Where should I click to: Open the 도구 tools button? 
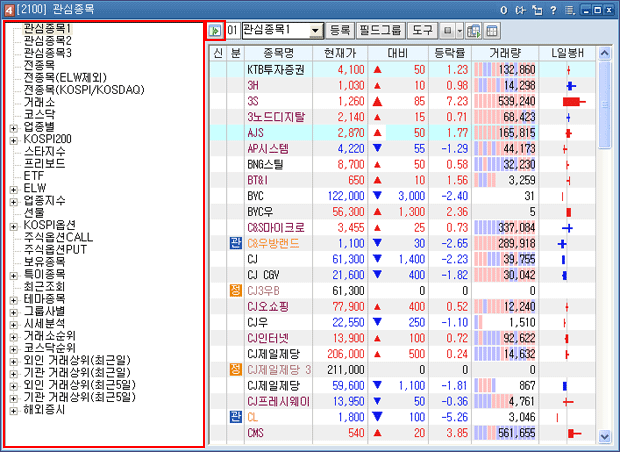pyautogui.click(x=421, y=31)
